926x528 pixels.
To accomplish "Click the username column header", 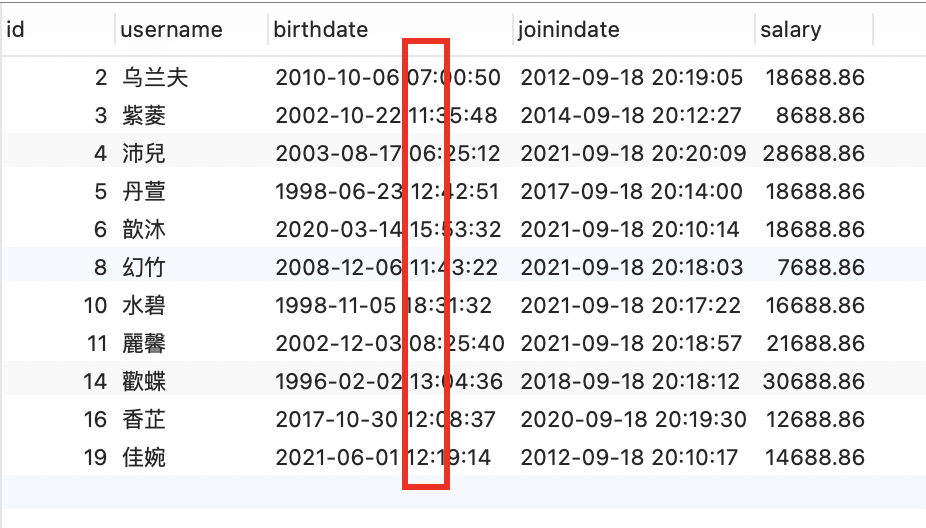I will coord(171,30).
